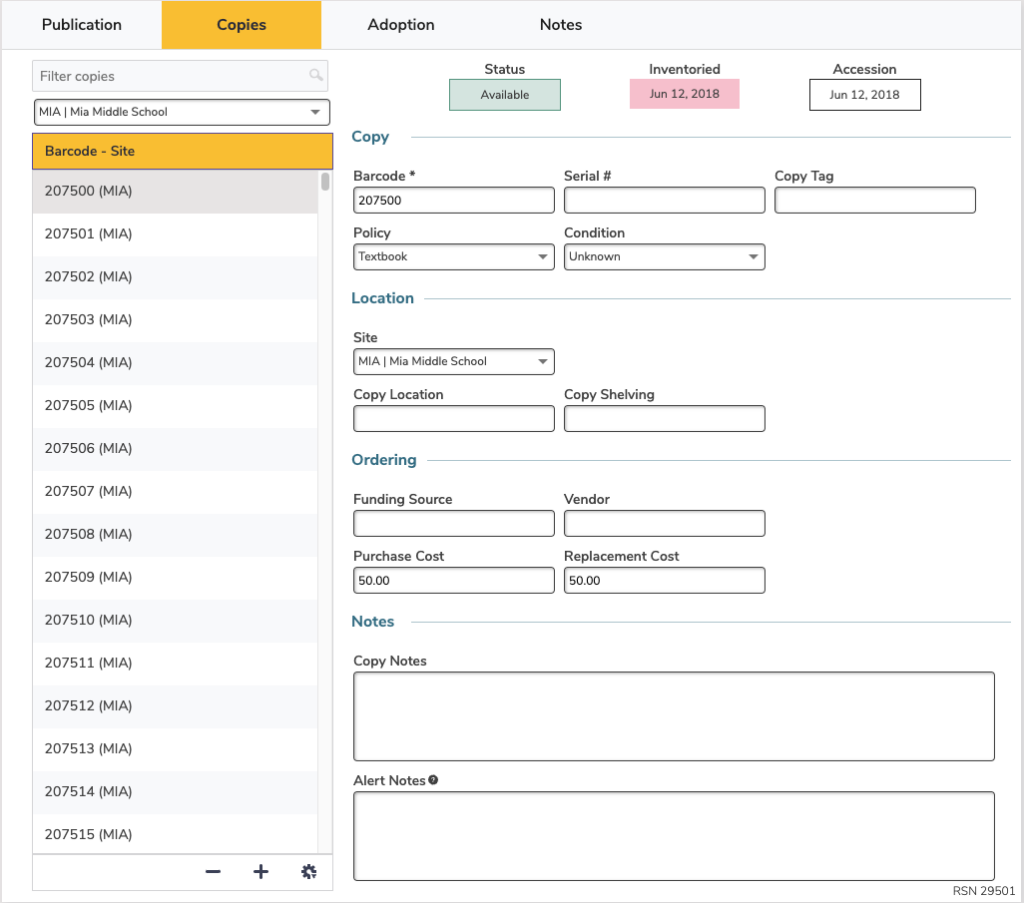Image resolution: width=1024 pixels, height=903 pixels.
Task: Click the Purchase Cost field
Action: tap(453, 580)
